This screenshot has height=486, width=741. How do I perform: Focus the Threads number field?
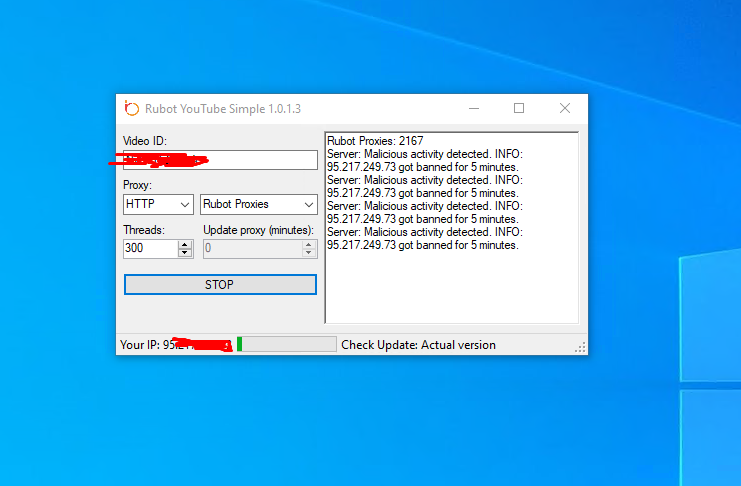coord(150,249)
